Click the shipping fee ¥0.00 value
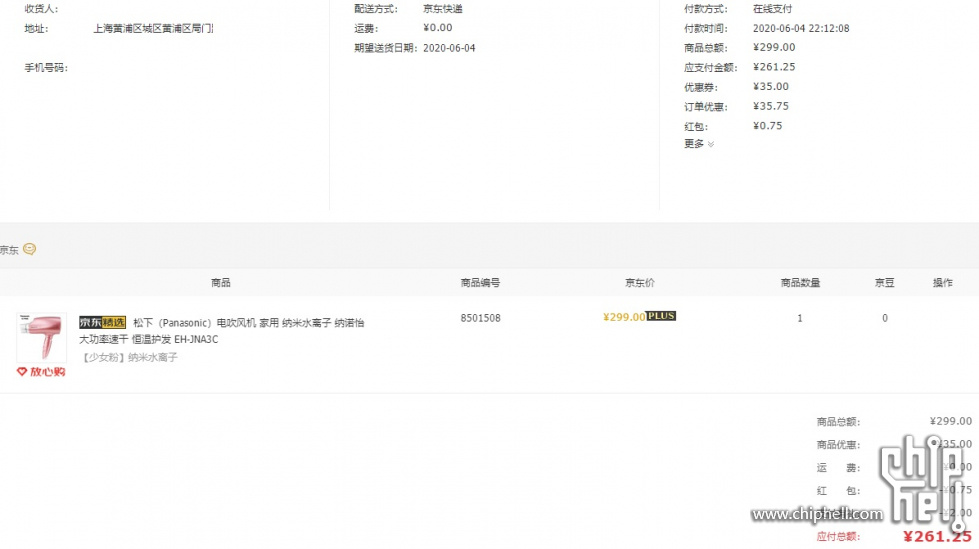 [x=438, y=27]
